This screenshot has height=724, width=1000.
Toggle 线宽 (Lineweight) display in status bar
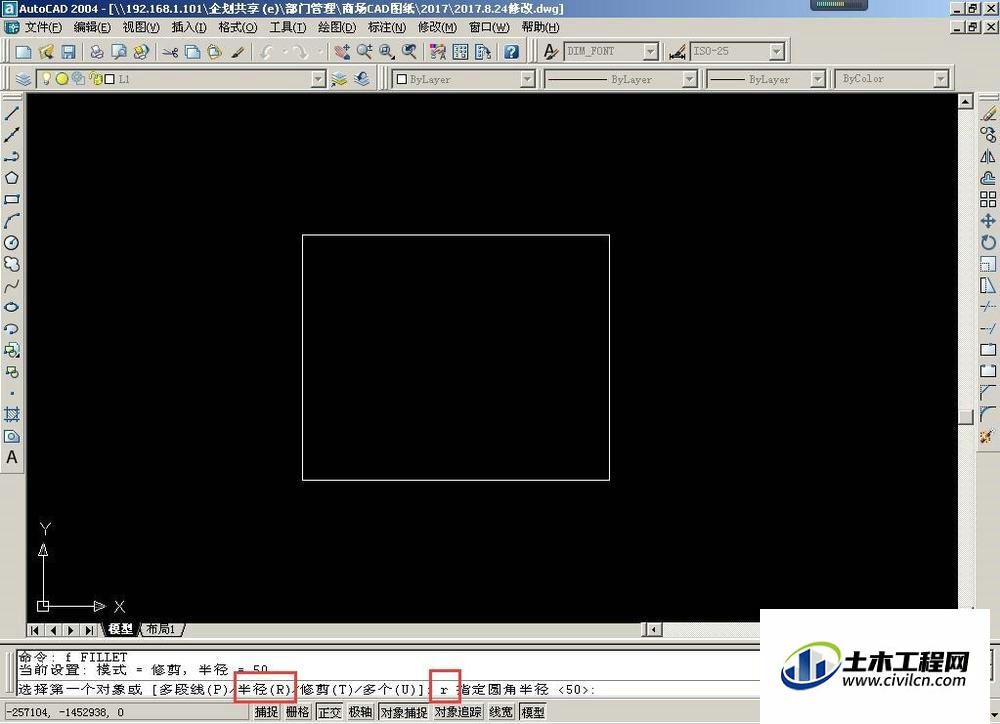pyautogui.click(x=501, y=712)
